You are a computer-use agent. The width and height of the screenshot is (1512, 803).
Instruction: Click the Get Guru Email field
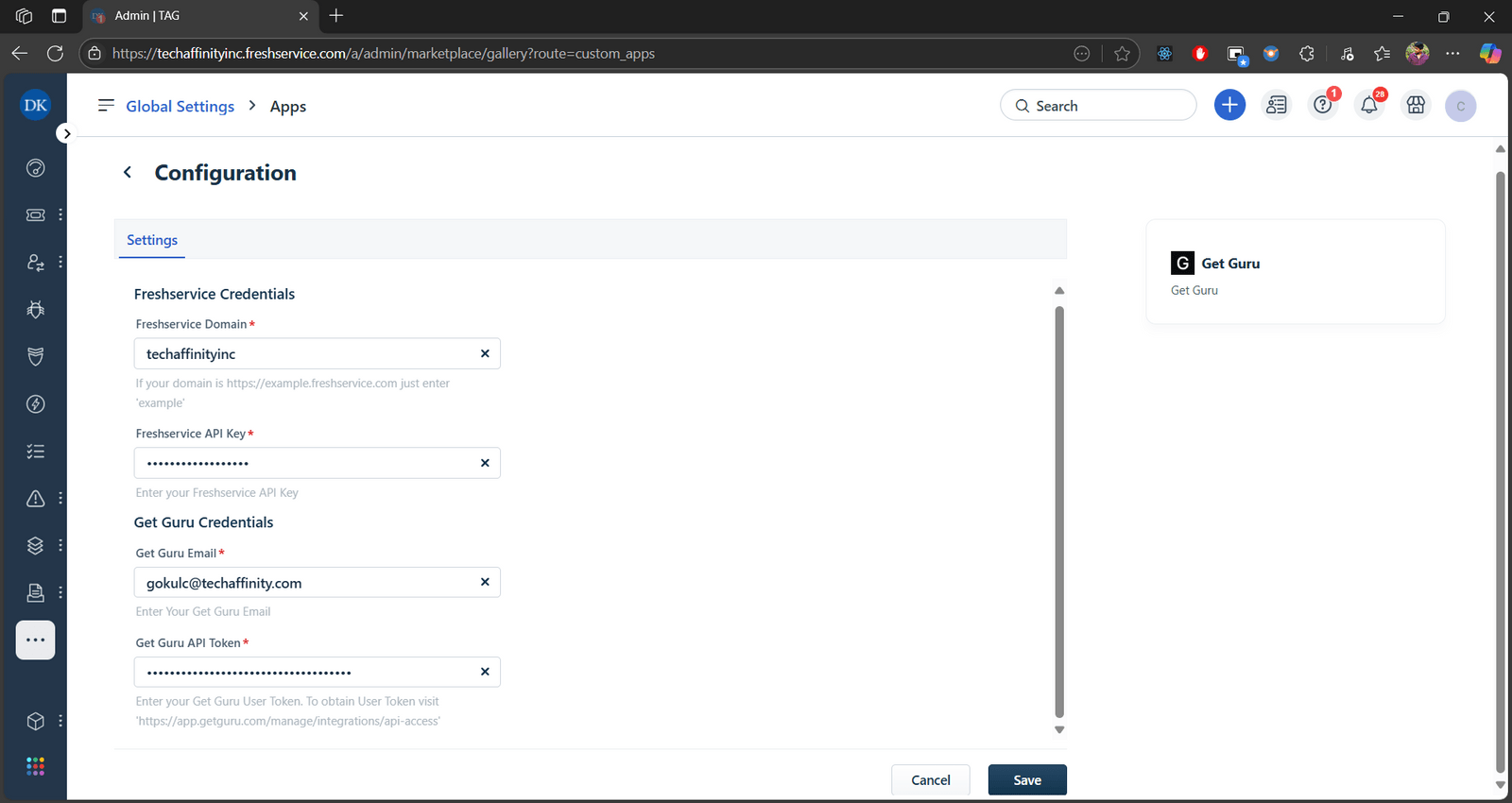point(317,582)
